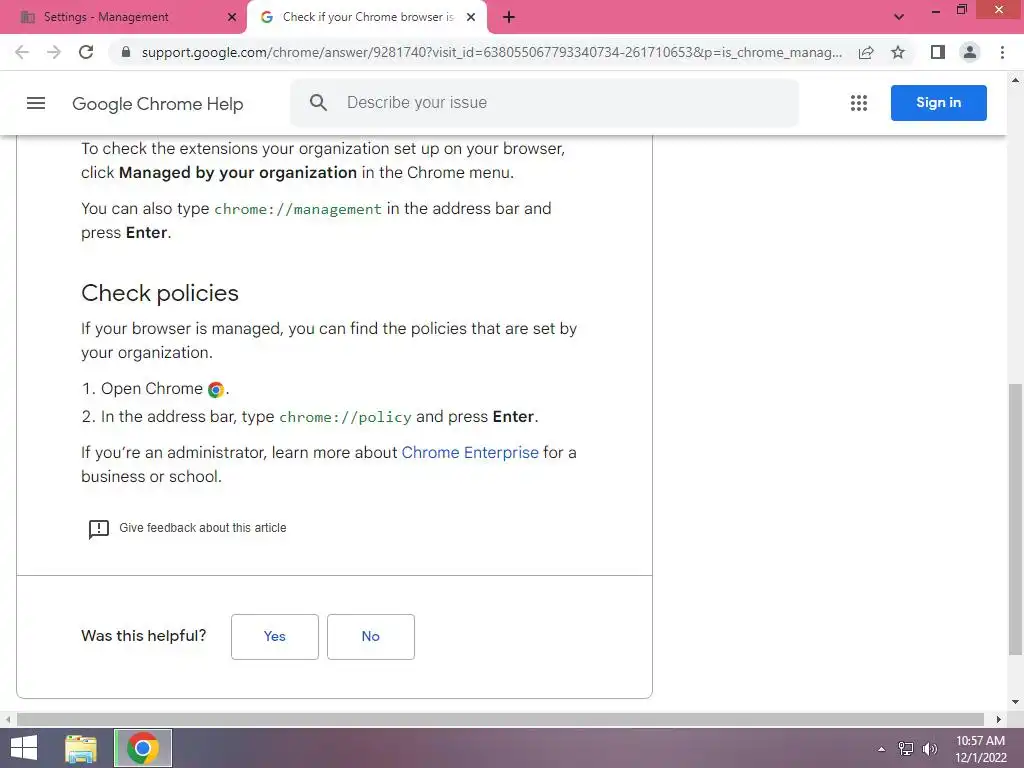Open File Explorer from the taskbar
The width and height of the screenshot is (1024, 768).
tap(81, 748)
